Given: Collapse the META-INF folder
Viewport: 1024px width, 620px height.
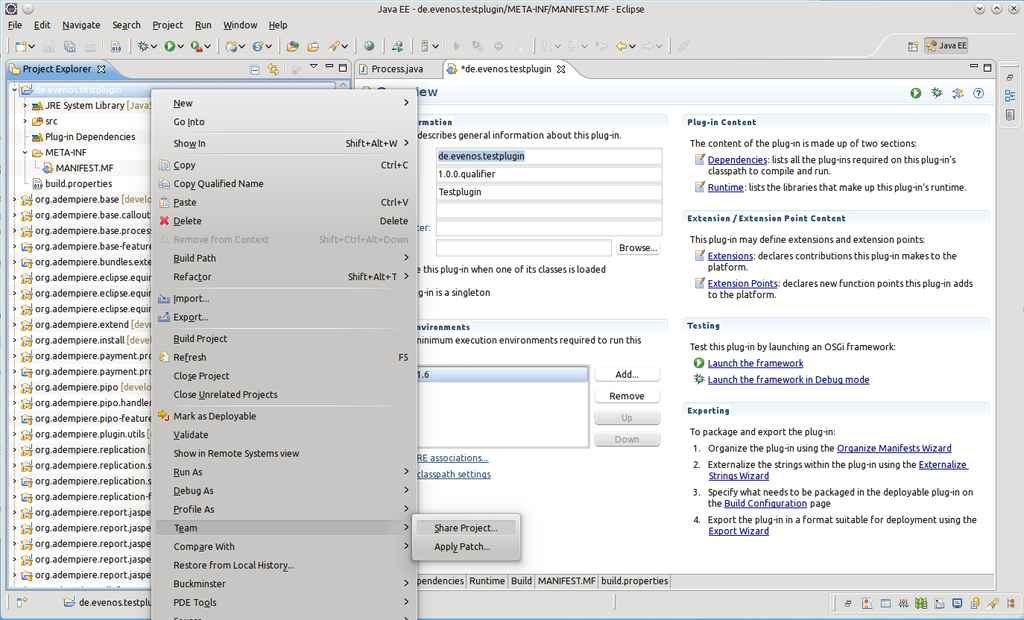Looking at the screenshot, I should 25,152.
